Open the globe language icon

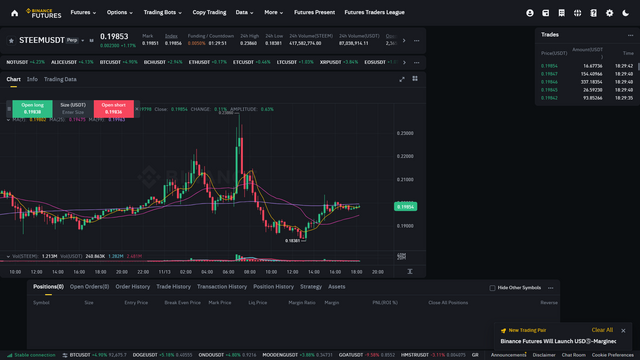coord(578,13)
